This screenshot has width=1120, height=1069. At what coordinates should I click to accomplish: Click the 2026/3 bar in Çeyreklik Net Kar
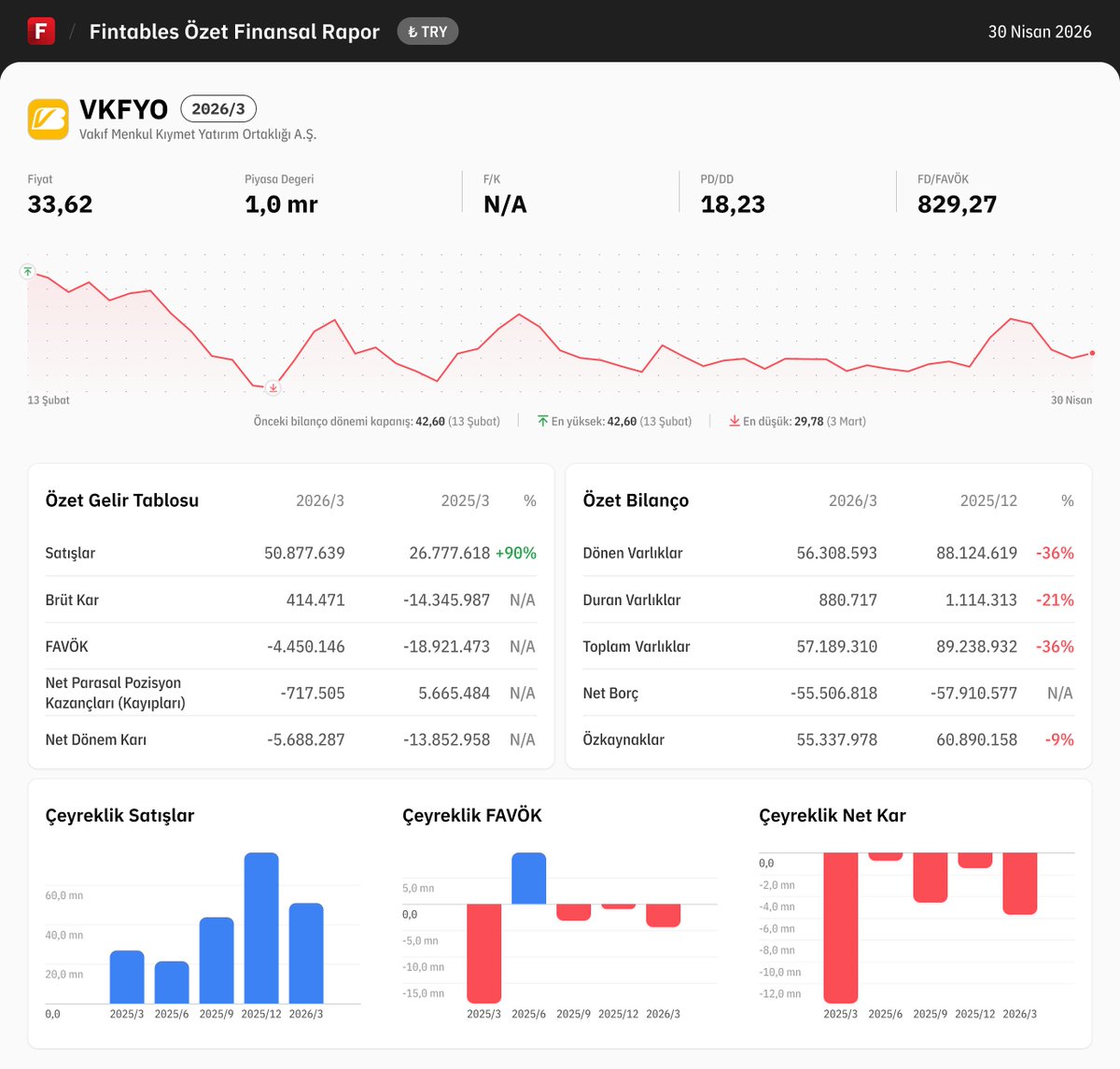point(1020,883)
